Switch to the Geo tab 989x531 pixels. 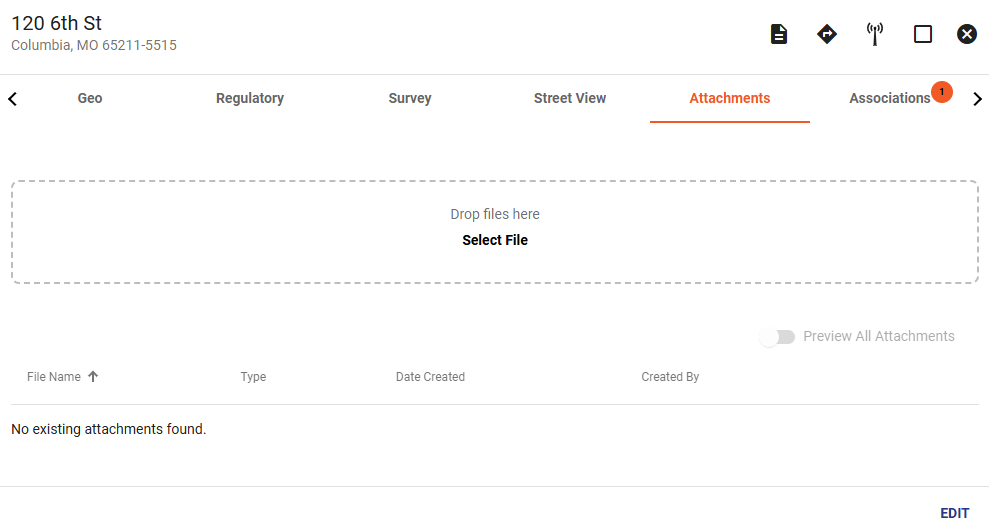tap(90, 98)
